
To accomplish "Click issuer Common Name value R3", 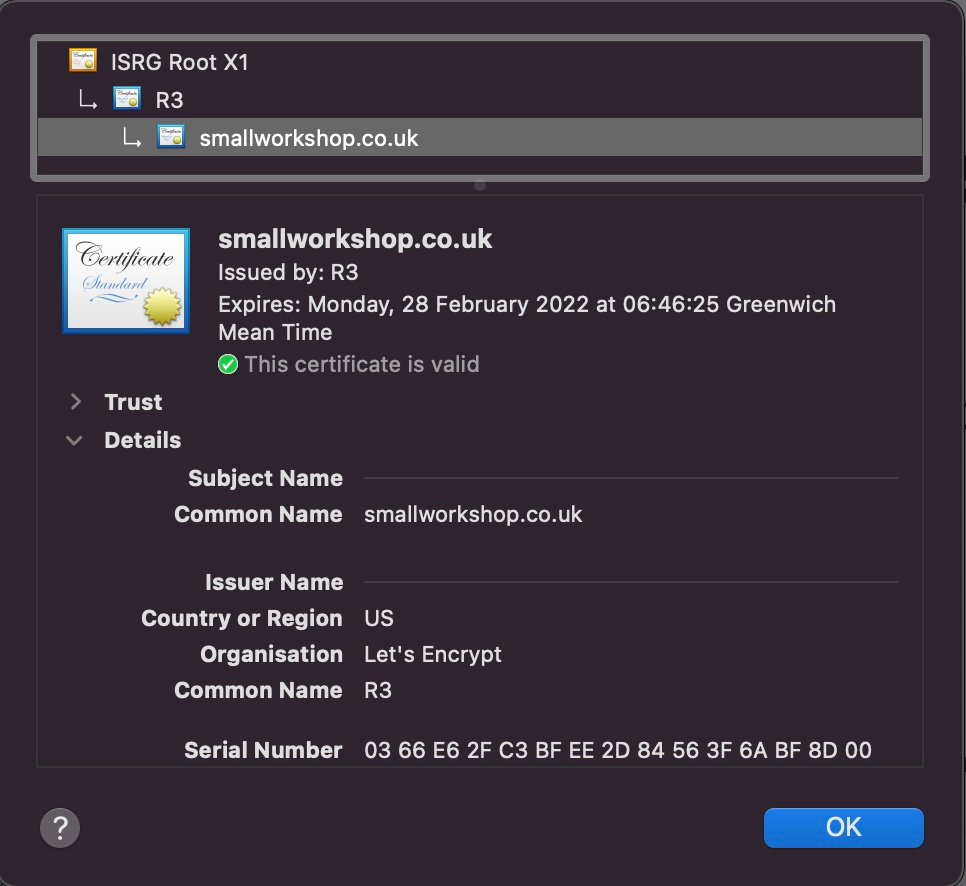I will coord(378,690).
